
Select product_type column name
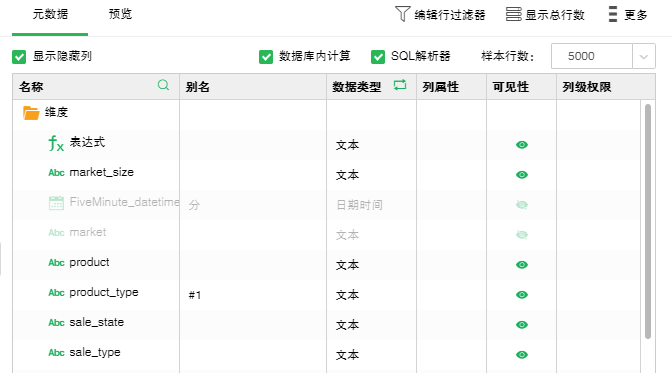104,293
